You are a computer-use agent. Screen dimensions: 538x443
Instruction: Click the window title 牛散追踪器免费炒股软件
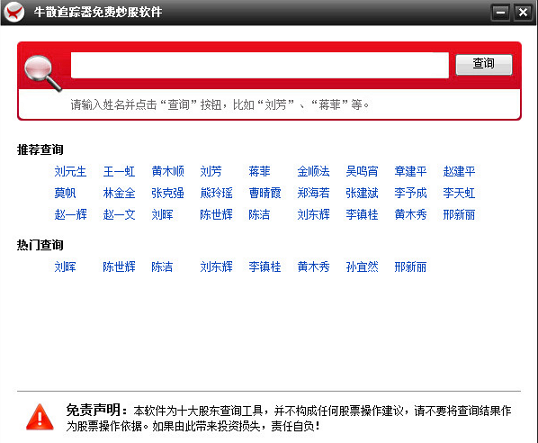click(98, 12)
